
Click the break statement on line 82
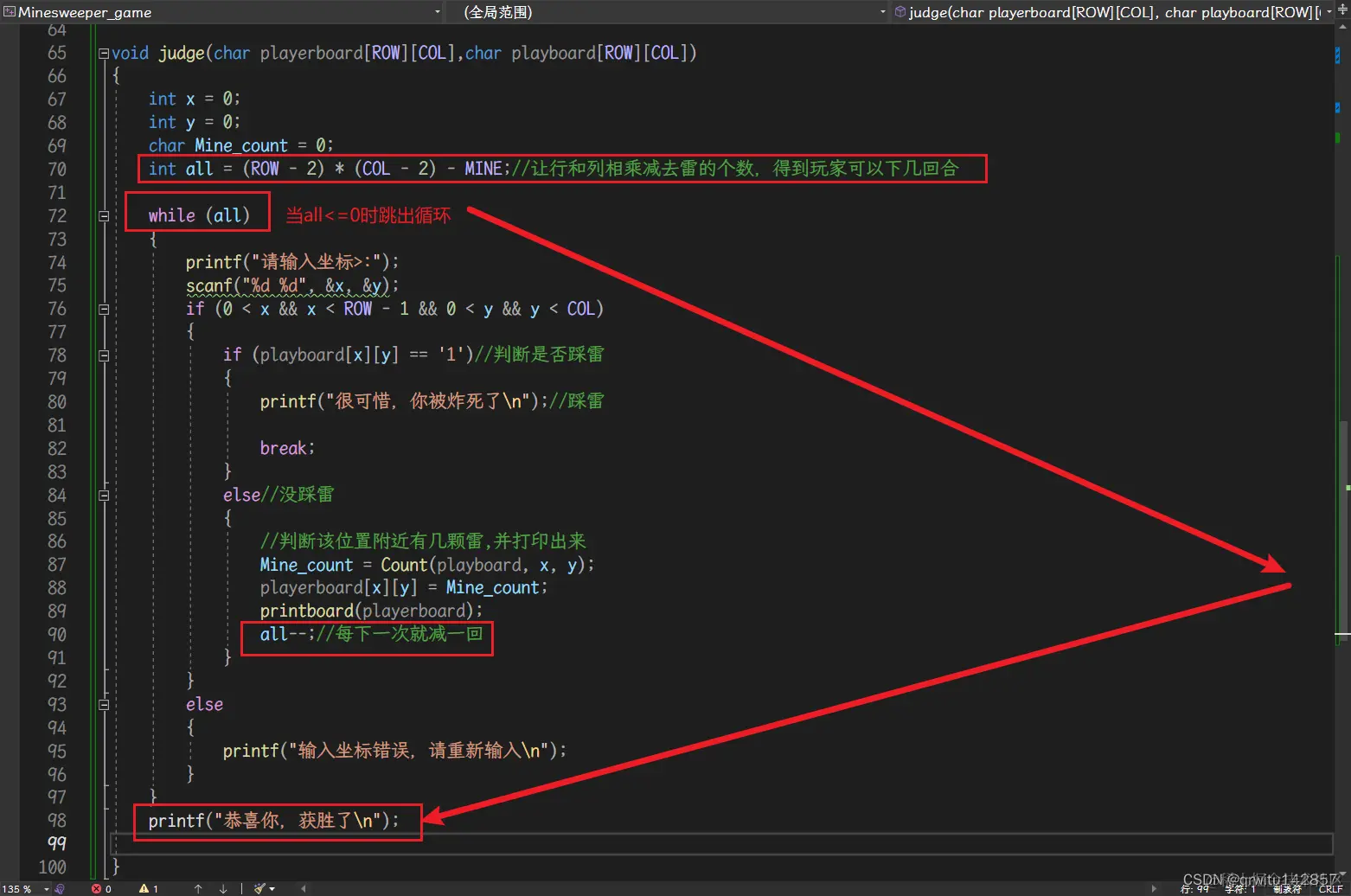287,448
